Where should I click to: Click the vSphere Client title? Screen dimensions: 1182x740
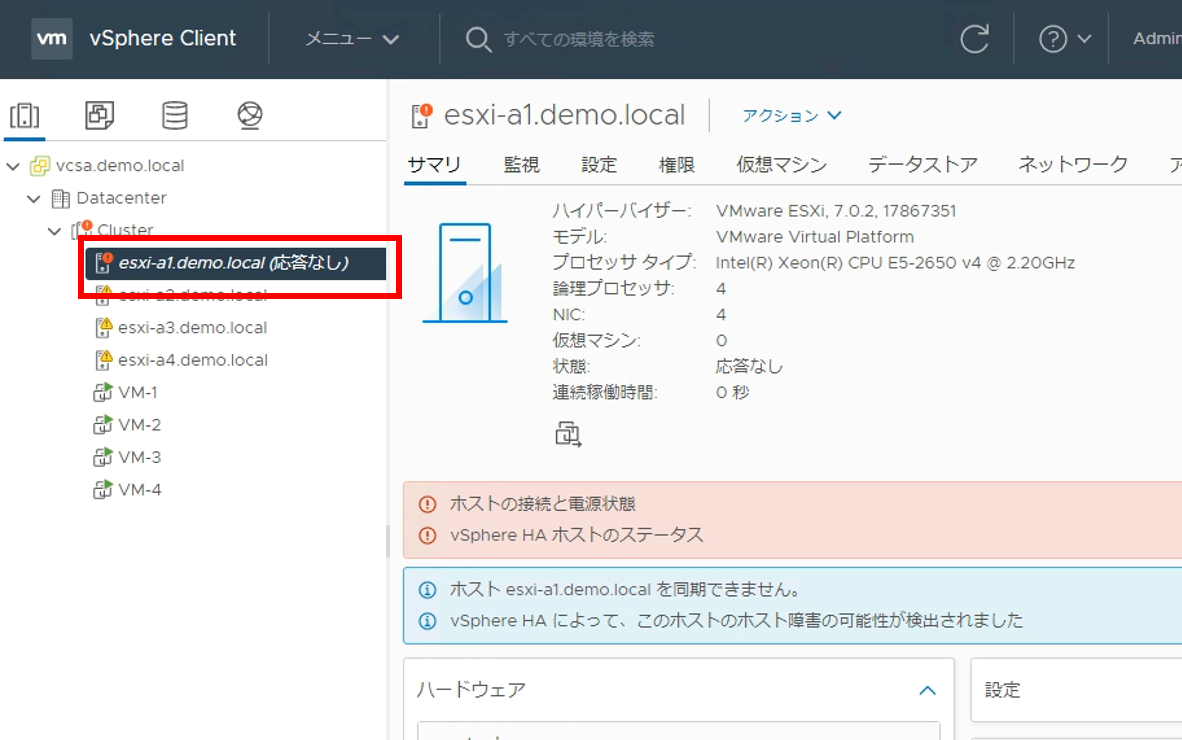[x=163, y=38]
